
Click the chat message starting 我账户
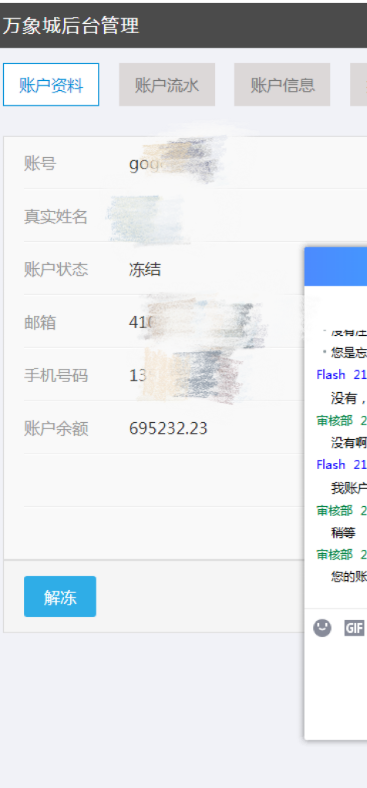pos(349,487)
